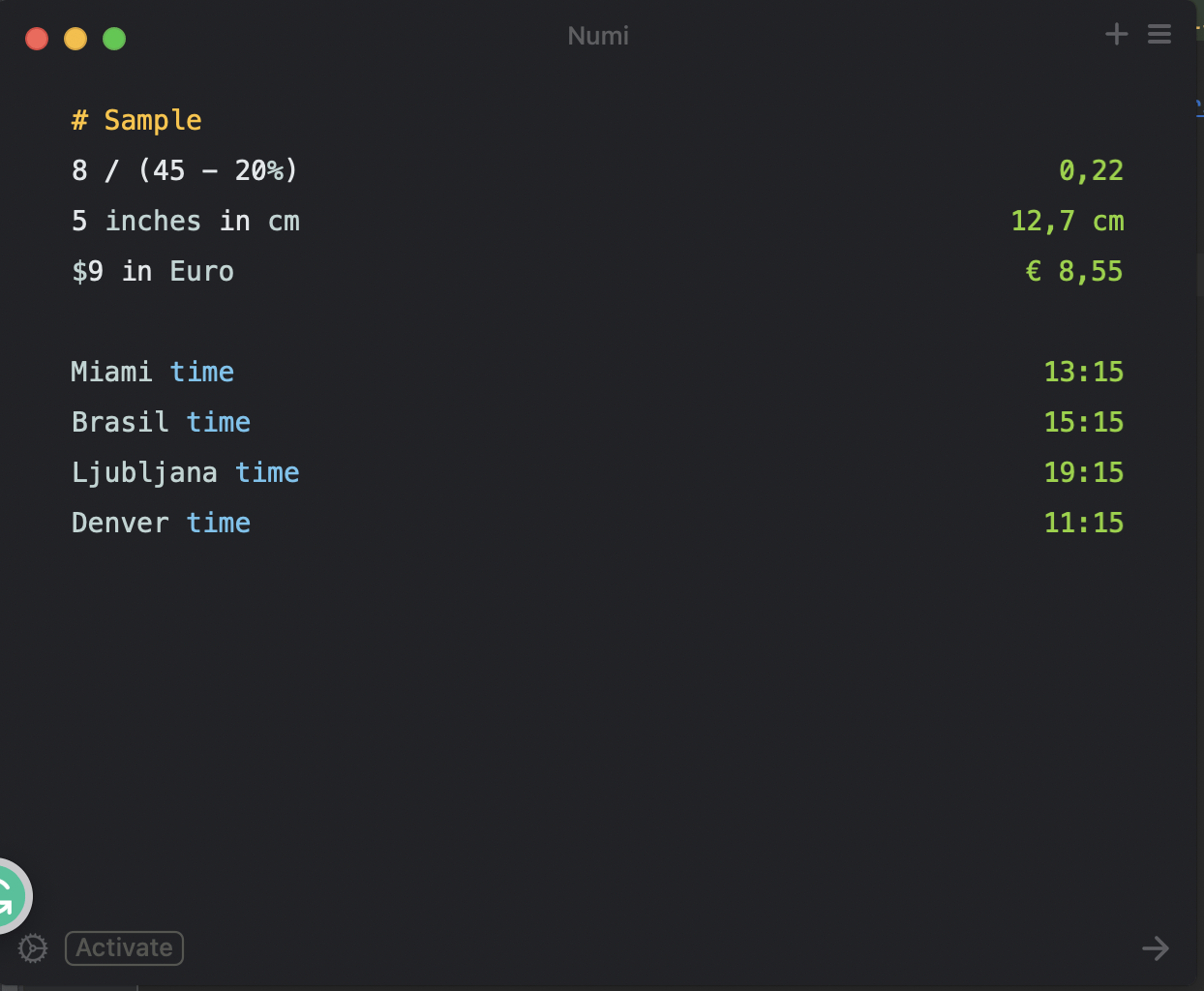Copy the '12,7 cm' result by clicking it
This screenshot has height=991, width=1204.
pyautogui.click(x=1067, y=221)
